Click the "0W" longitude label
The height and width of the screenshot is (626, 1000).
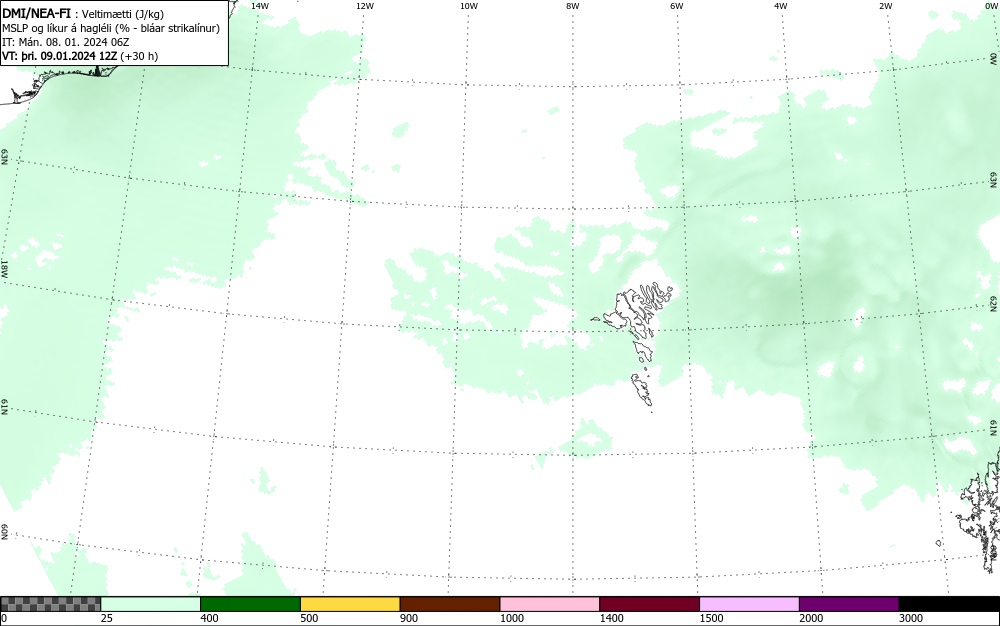point(990,6)
